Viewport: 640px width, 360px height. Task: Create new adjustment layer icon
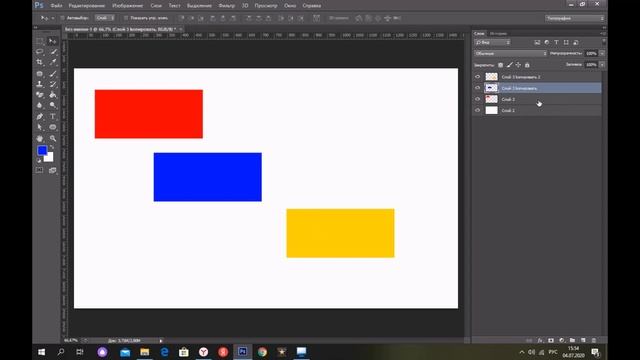[x=562, y=340]
